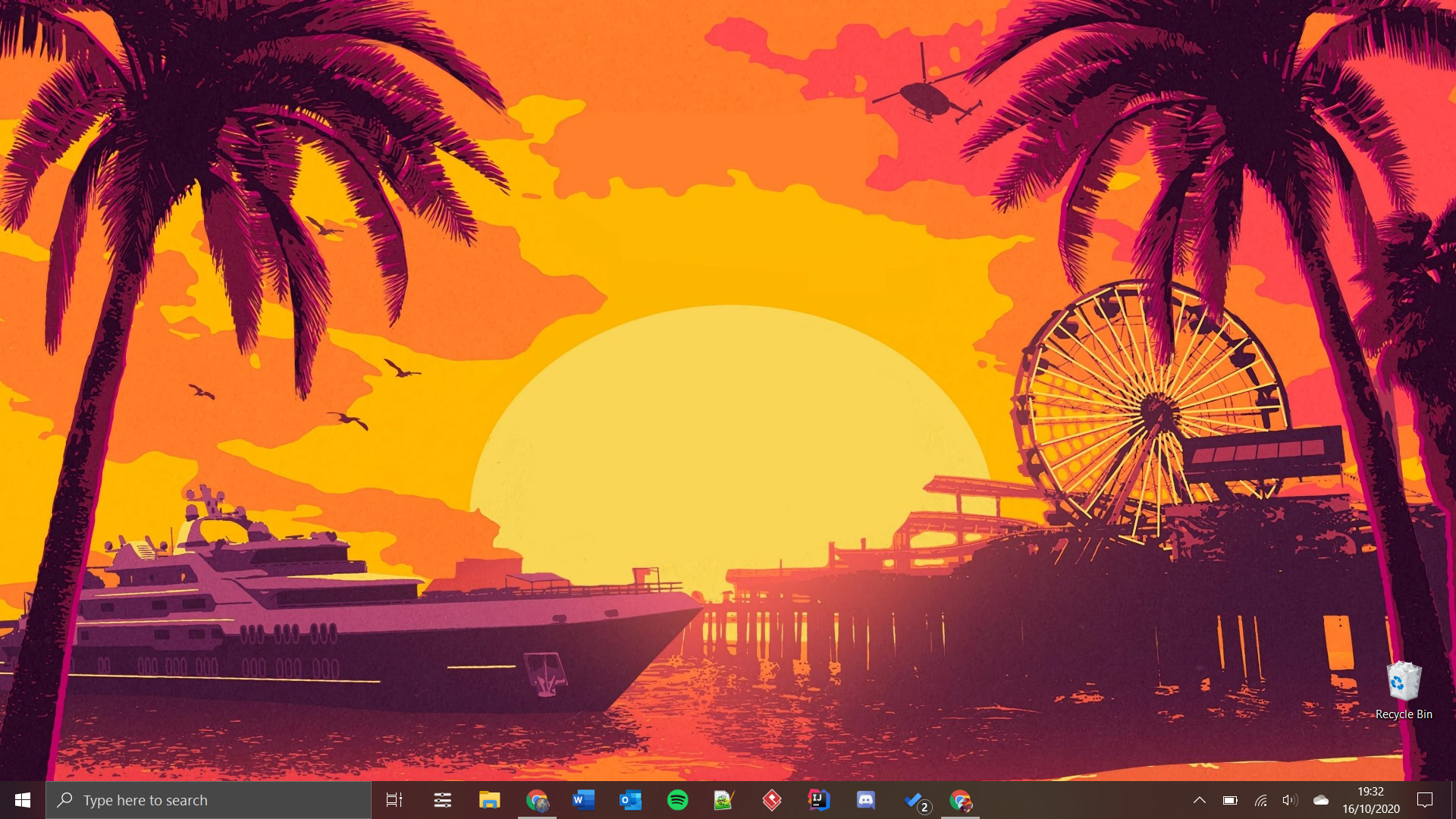Open Notepad++ from the taskbar
The height and width of the screenshot is (819, 1456).
click(725, 800)
